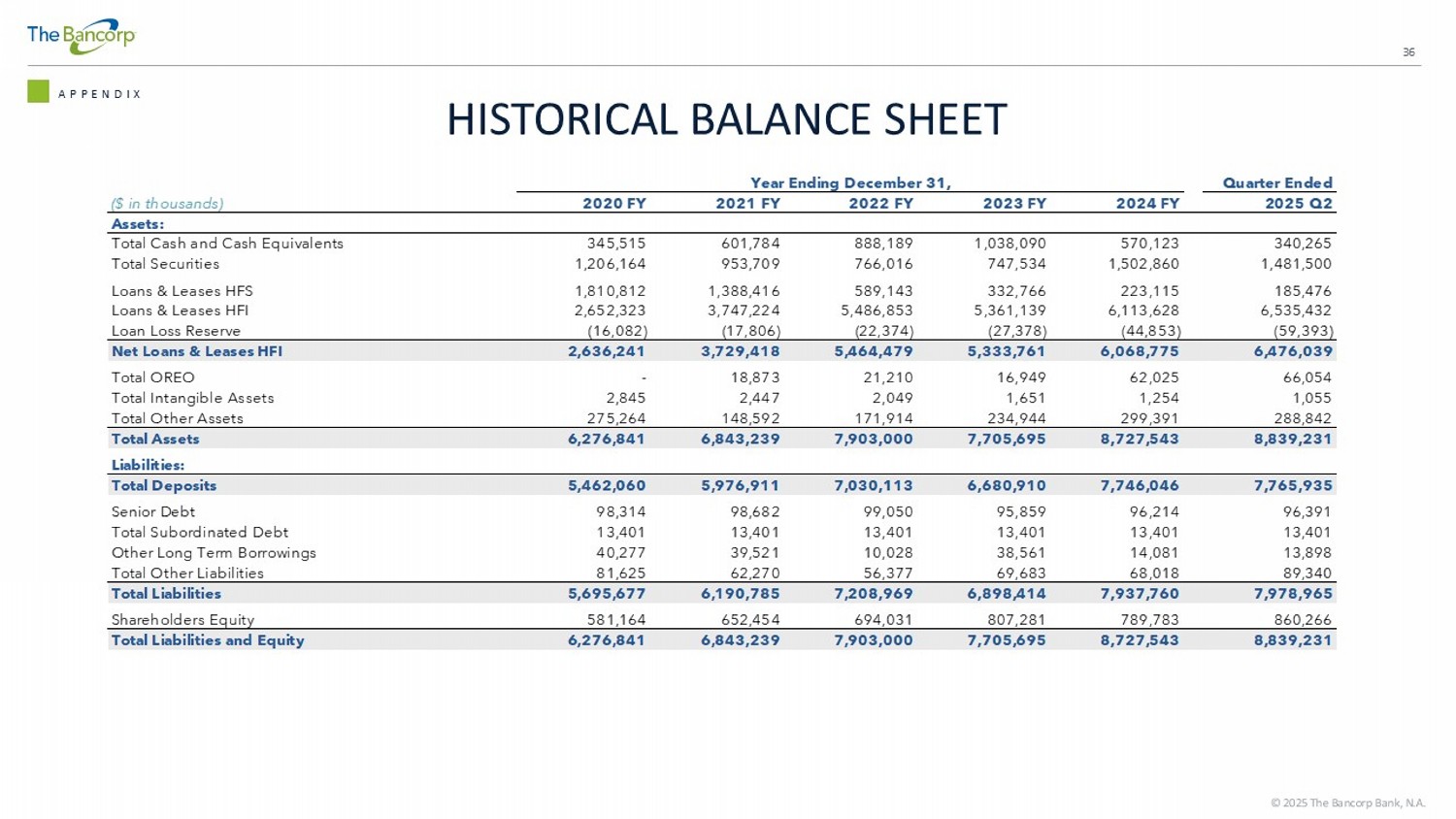Click page number 36
The image size is (1456, 819).
(1408, 52)
